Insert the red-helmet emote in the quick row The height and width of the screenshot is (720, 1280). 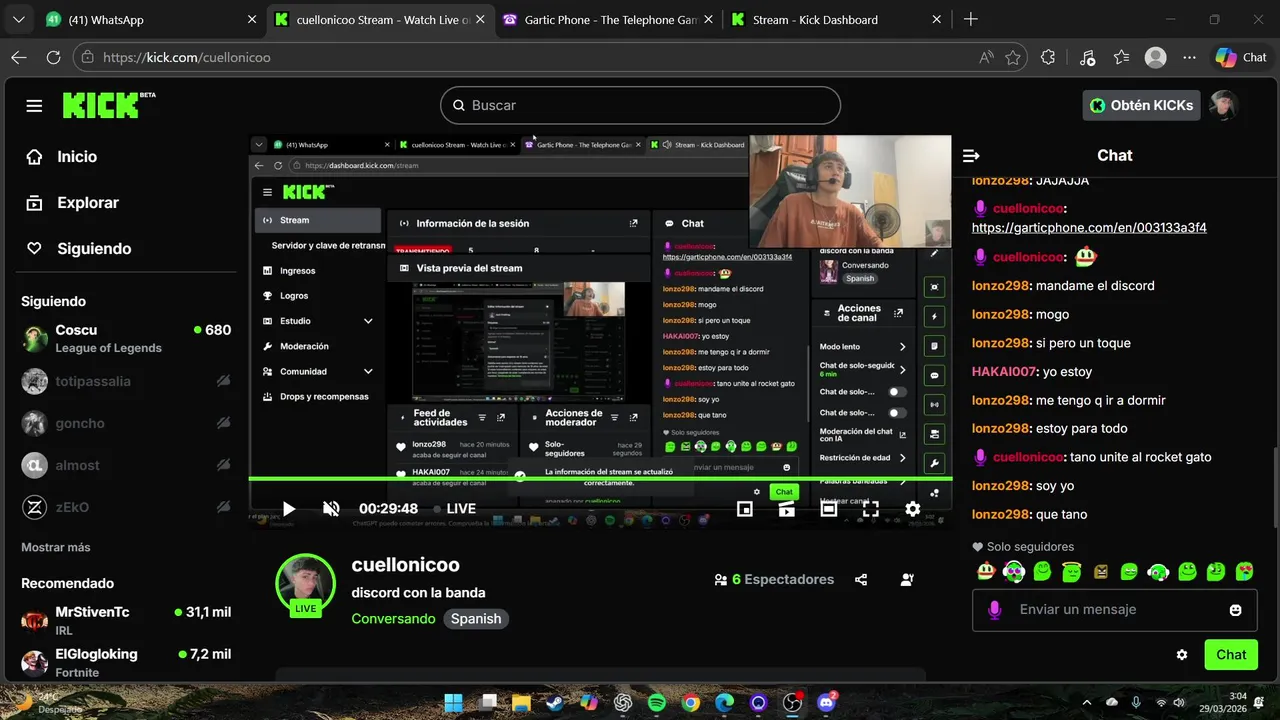coord(986,572)
